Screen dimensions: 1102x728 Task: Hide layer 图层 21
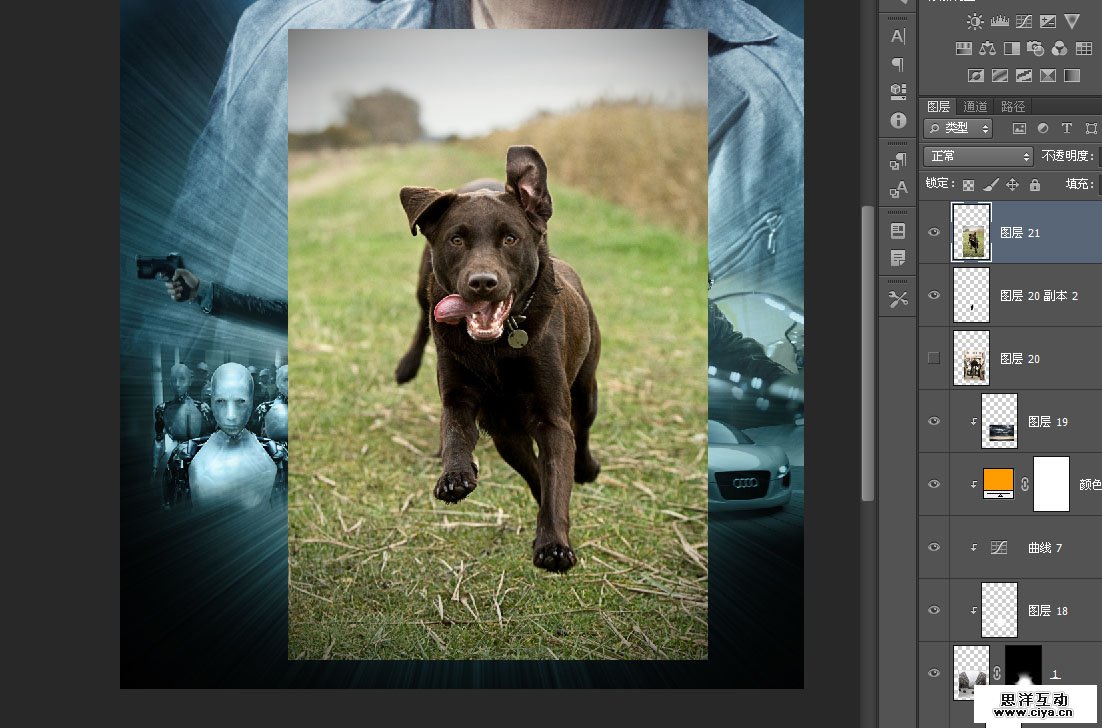click(x=934, y=232)
